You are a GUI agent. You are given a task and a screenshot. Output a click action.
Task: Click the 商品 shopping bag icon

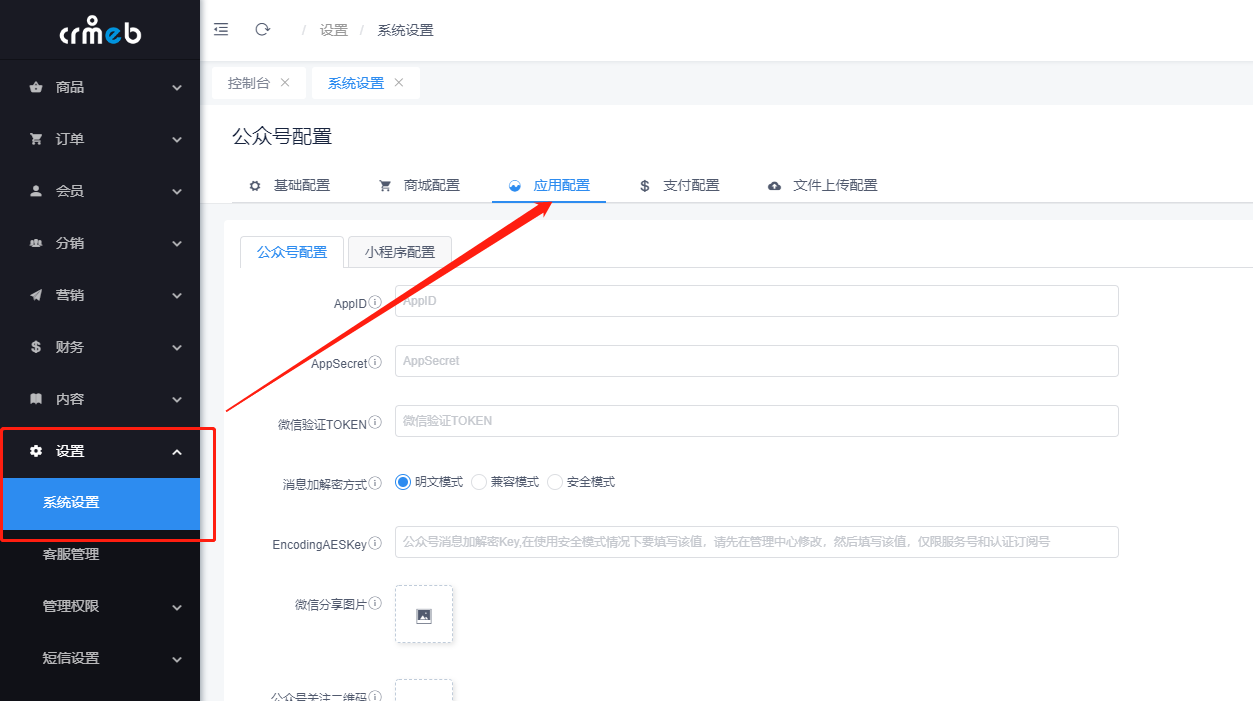coord(36,87)
